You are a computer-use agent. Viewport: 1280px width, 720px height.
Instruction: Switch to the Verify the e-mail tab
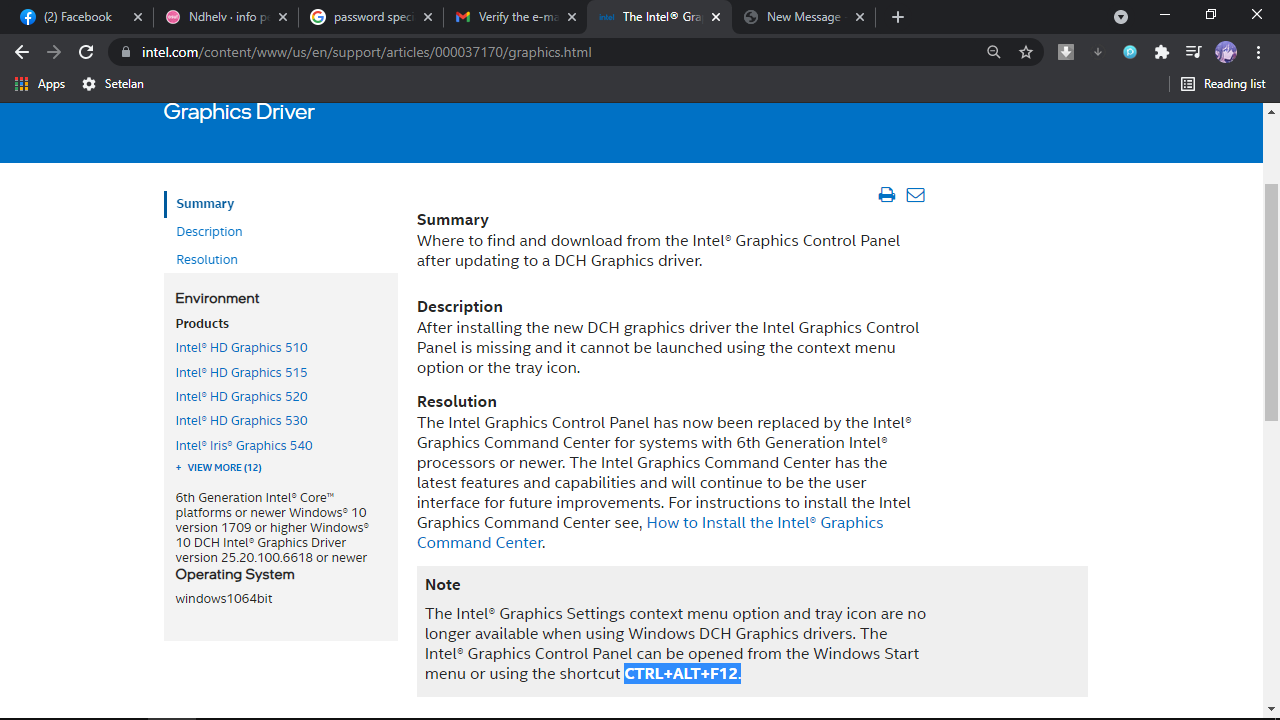[x=516, y=16]
